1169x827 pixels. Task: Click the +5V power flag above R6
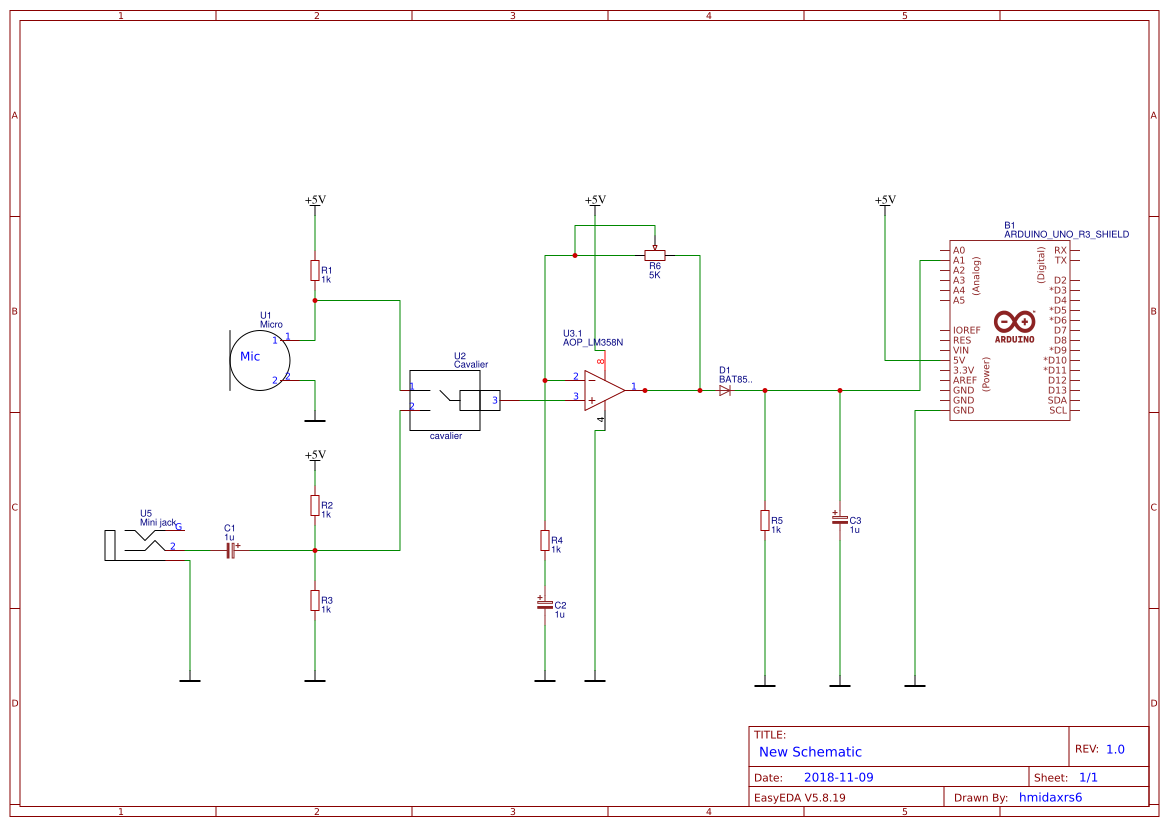(595, 197)
